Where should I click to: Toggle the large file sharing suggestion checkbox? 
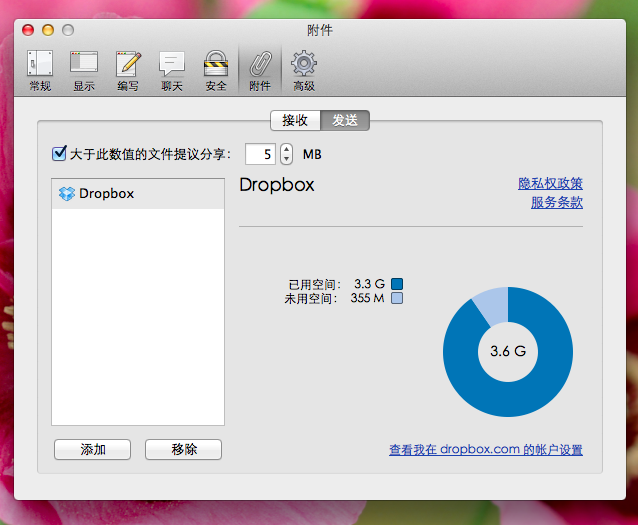click(59, 153)
